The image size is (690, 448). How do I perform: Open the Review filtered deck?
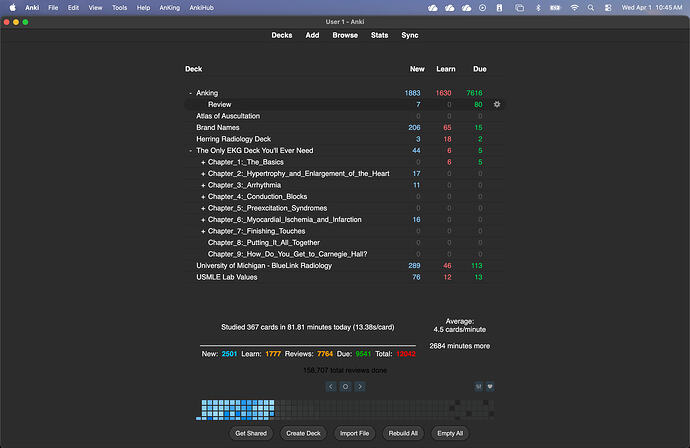pos(219,104)
